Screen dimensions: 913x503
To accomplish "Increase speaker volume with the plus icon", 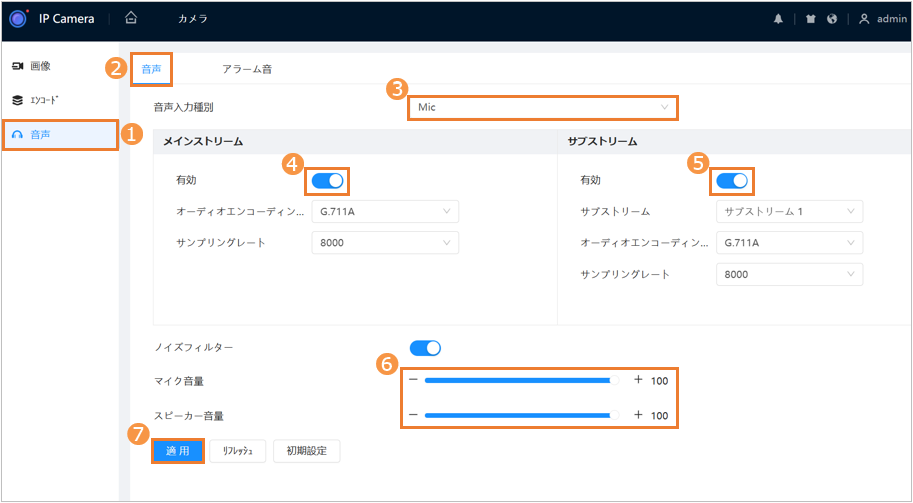I will (x=638, y=415).
